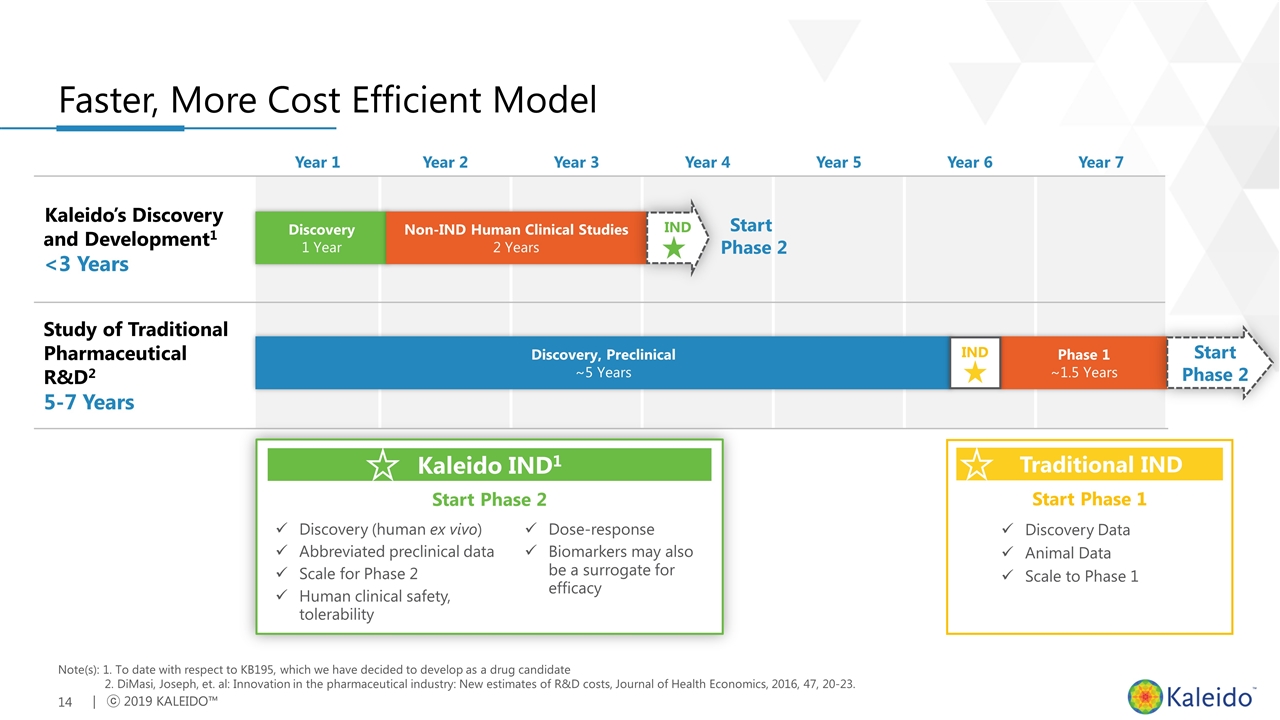This screenshot has width=1280, height=720.
Task: Click the <3 Years text
Action: (86, 265)
